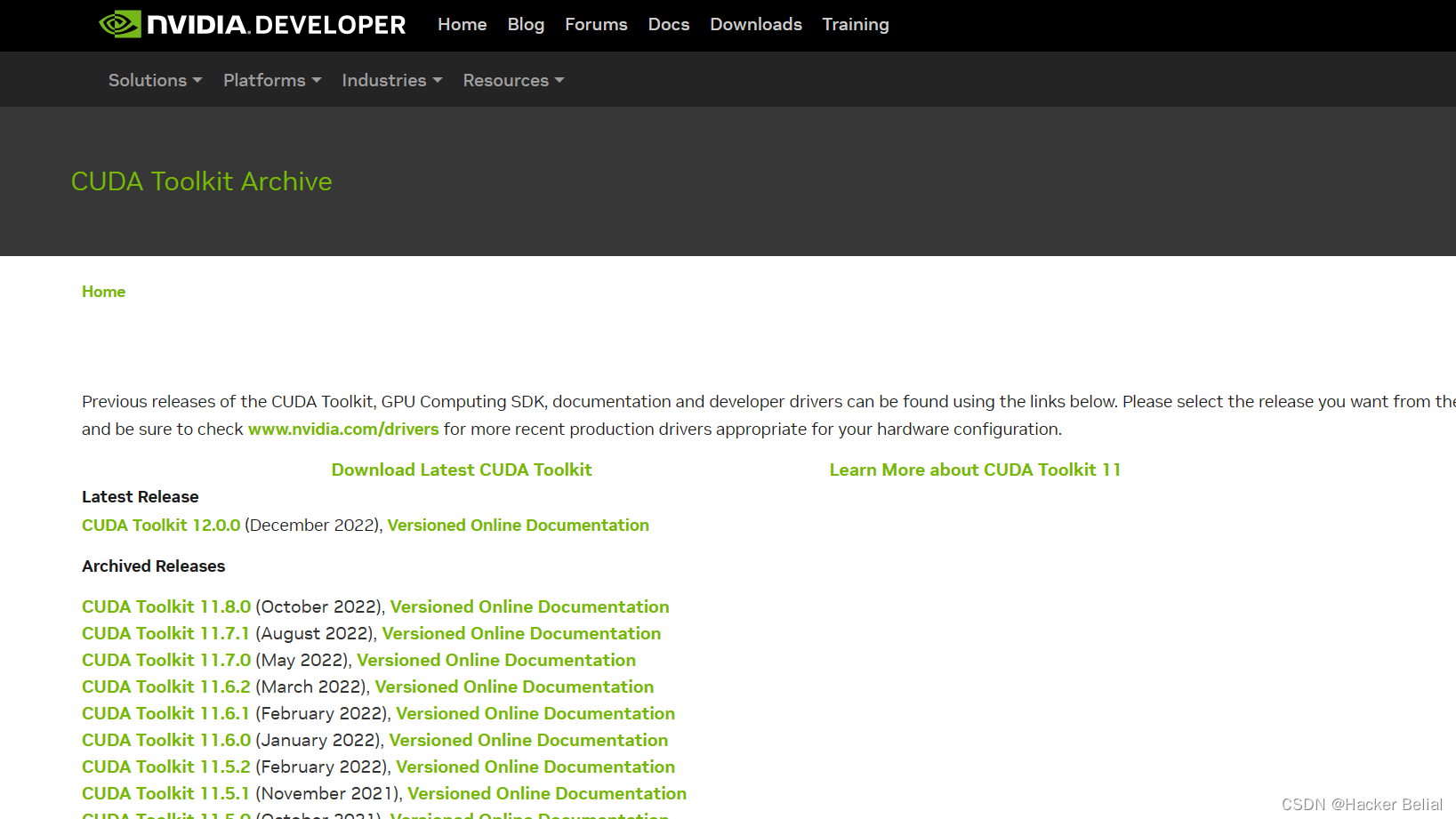Follow the www.nvidia.com/drivers link

coord(343,430)
